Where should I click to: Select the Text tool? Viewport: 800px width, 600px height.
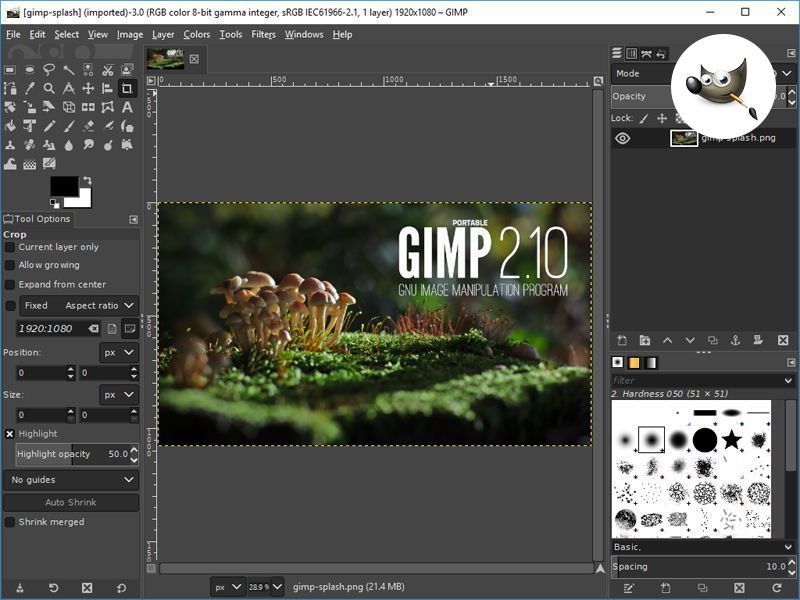[x=127, y=107]
